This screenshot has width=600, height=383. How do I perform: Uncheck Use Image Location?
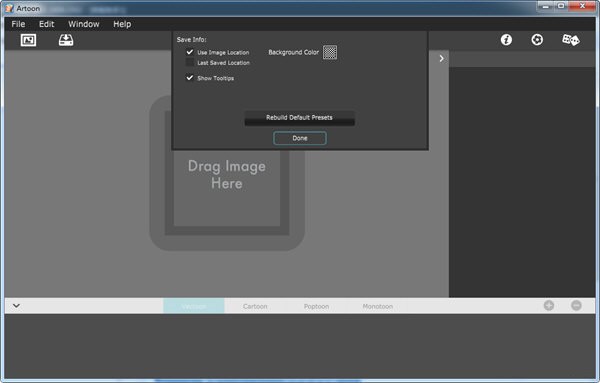tap(190, 52)
